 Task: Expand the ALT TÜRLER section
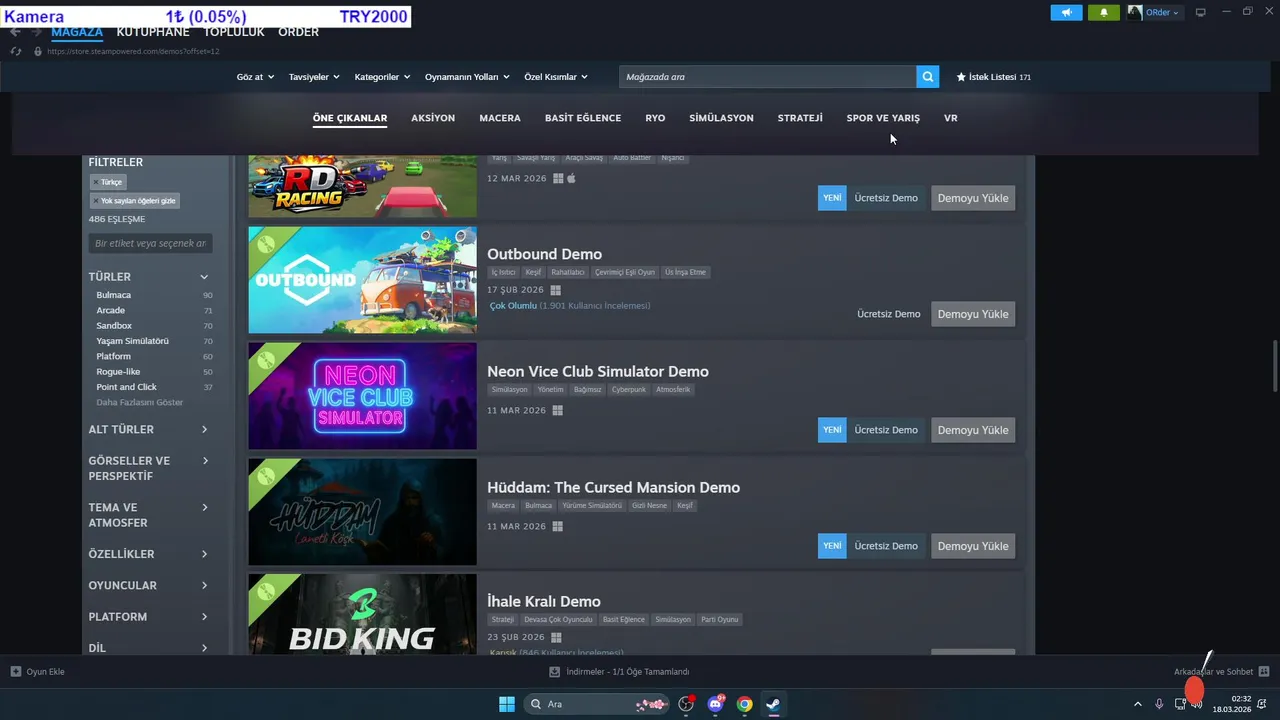(x=150, y=429)
